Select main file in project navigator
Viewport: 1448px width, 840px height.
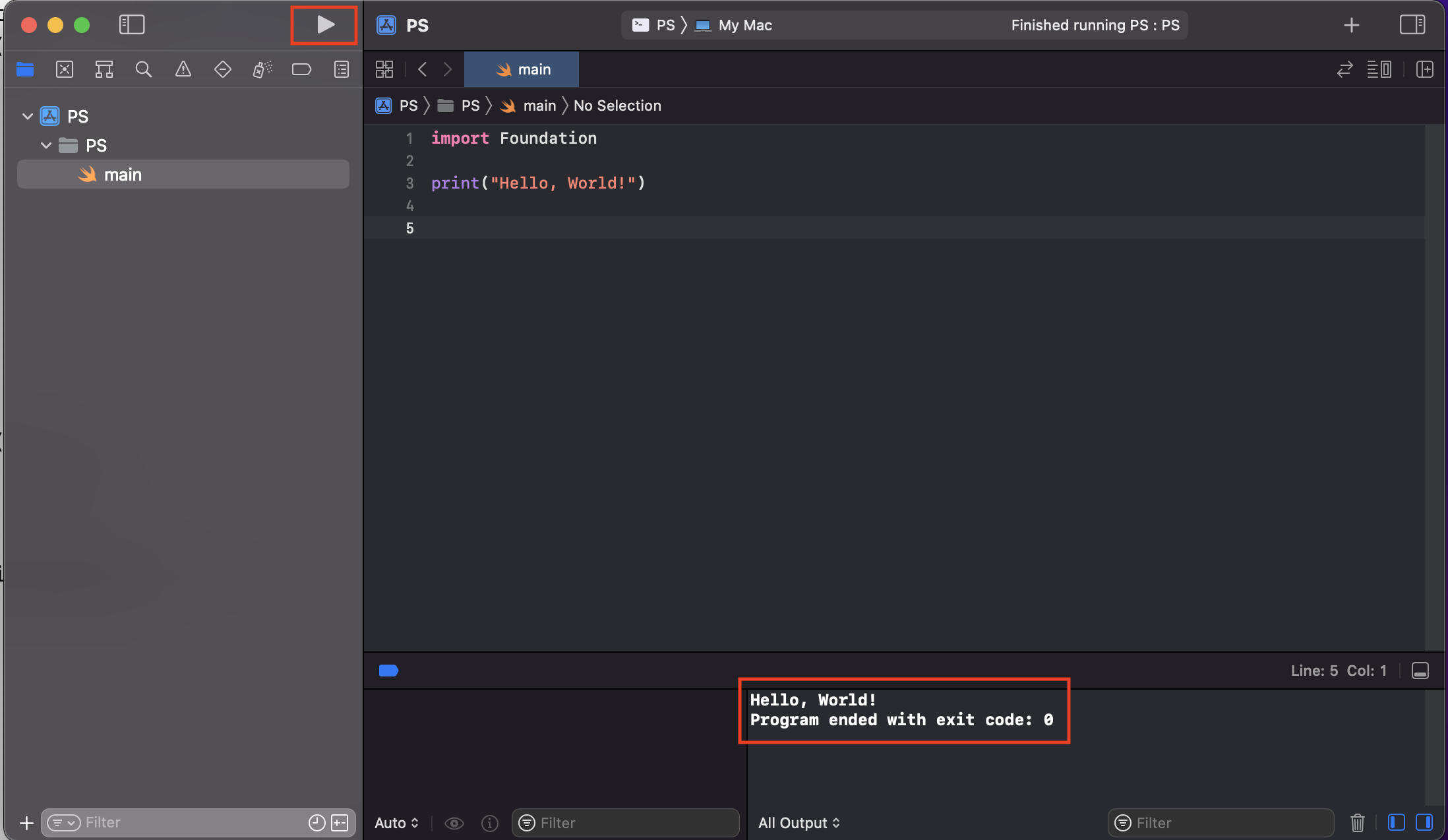(x=123, y=175)
